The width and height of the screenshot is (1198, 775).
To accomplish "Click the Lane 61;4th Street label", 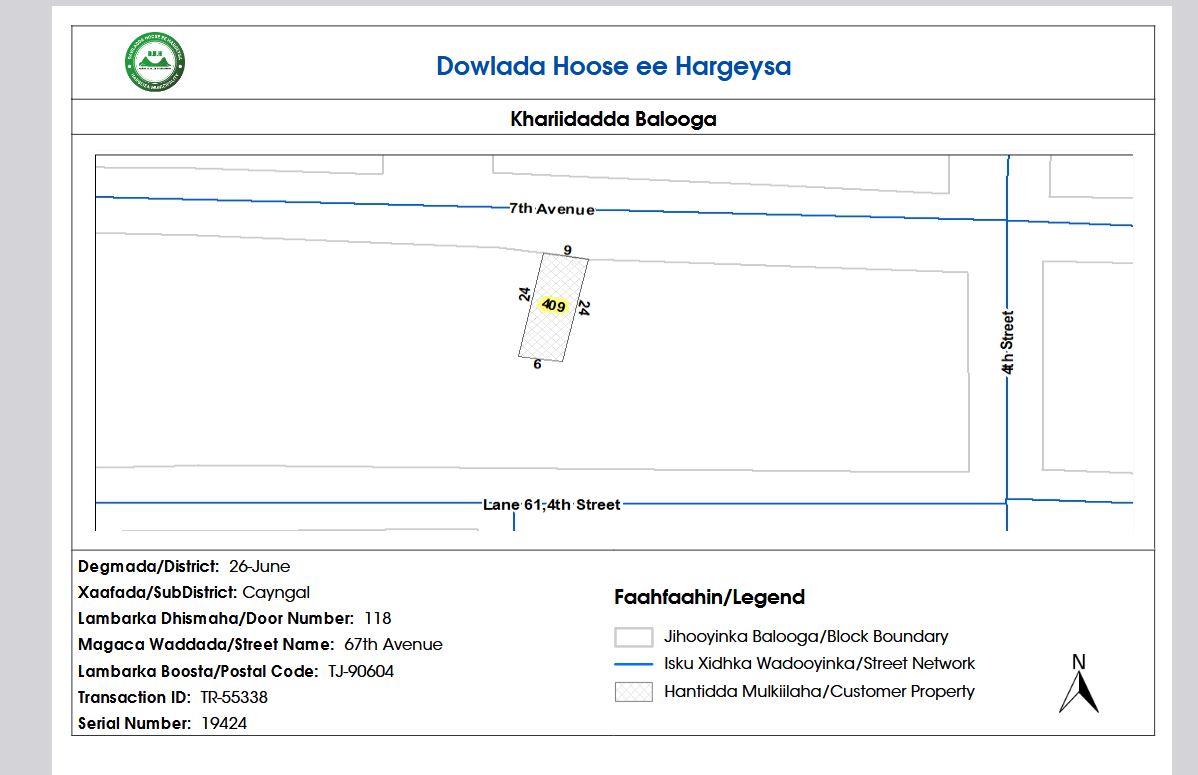I will tap(552, 504).
